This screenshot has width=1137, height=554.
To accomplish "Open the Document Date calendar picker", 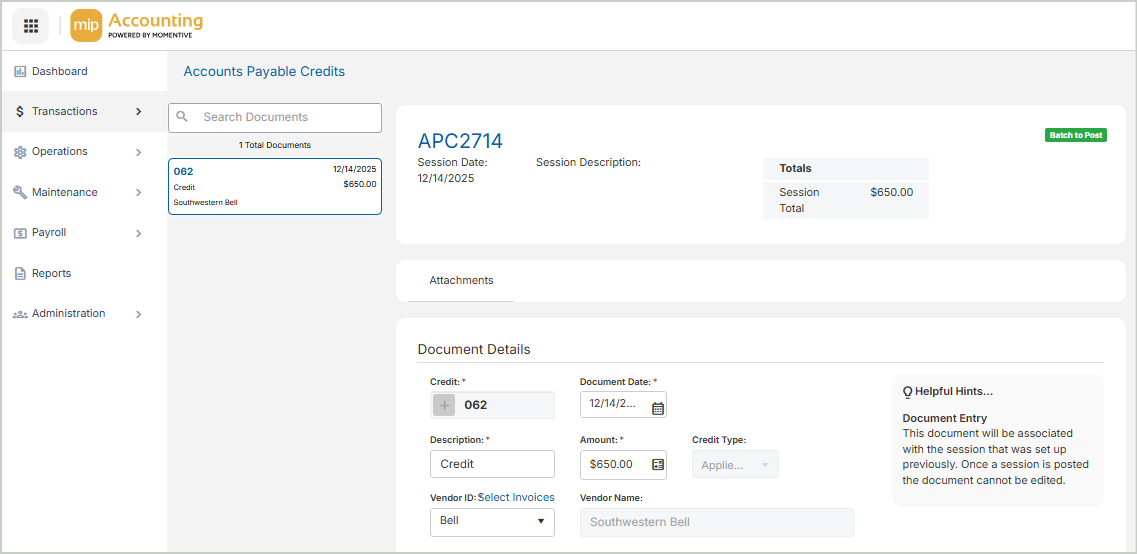I will click(x=657, y=408).
